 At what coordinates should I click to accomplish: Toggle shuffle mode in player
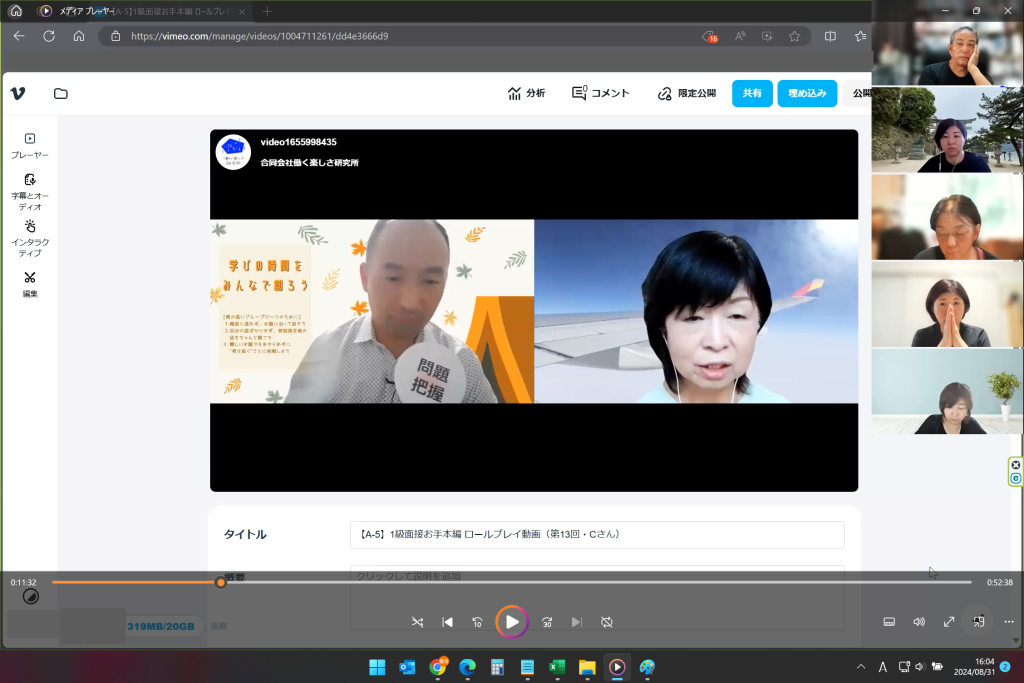pos(417,622)
